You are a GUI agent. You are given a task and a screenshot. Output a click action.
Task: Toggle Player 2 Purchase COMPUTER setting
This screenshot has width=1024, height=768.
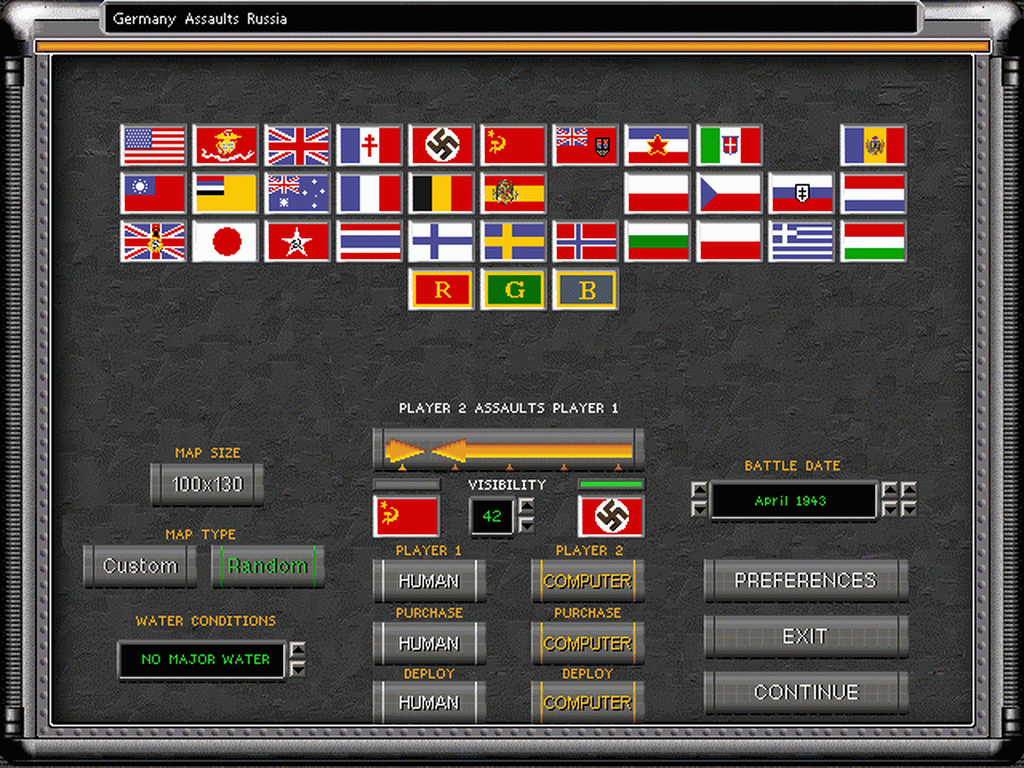tap(587, 643)
